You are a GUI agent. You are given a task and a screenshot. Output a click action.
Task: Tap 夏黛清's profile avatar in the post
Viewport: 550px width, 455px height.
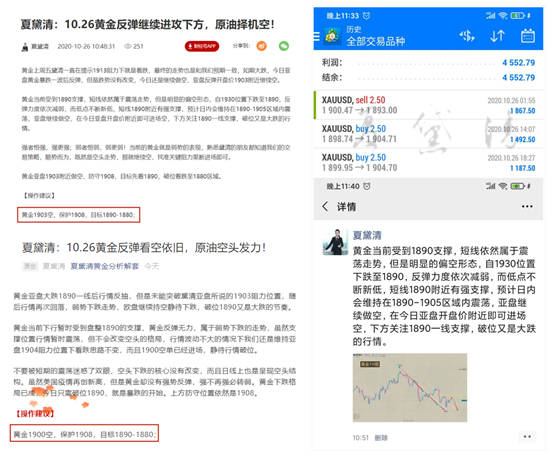pos(336,242)
